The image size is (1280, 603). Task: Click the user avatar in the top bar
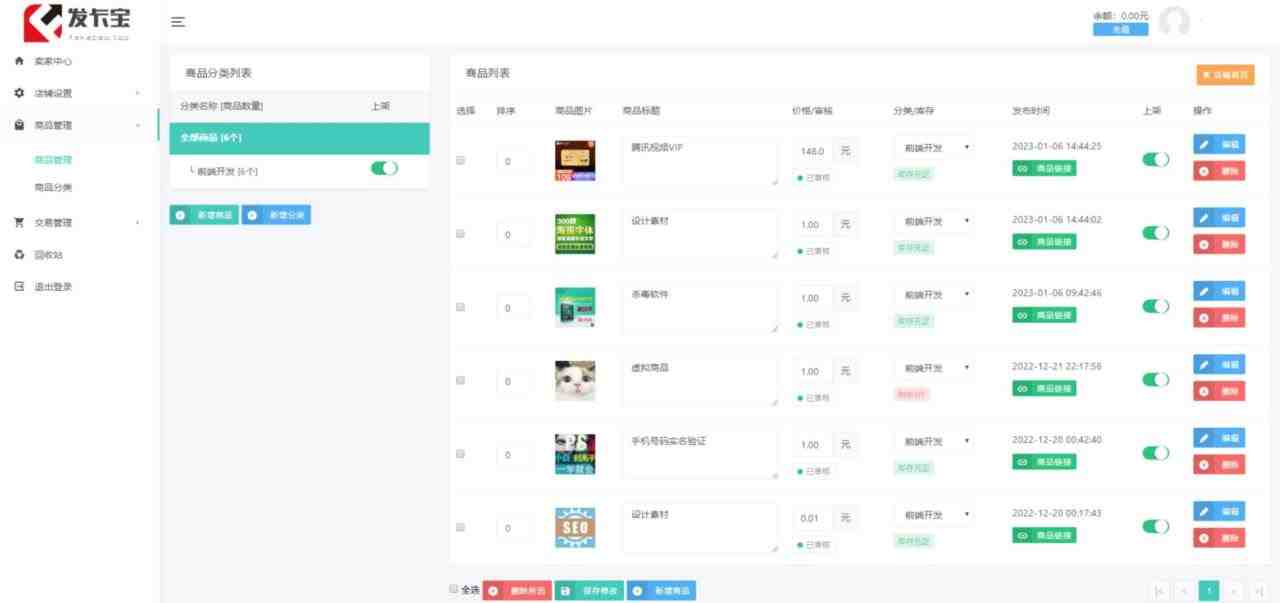[1176, 22]
